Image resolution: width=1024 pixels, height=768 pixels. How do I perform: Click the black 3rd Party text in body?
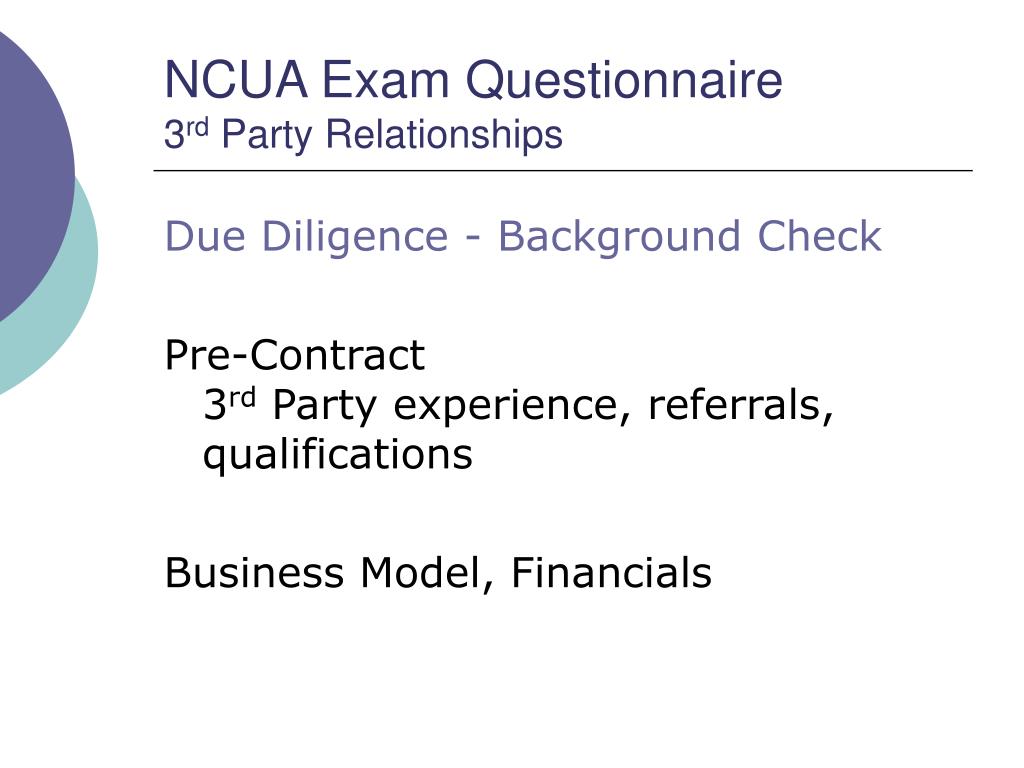[290, 404]
